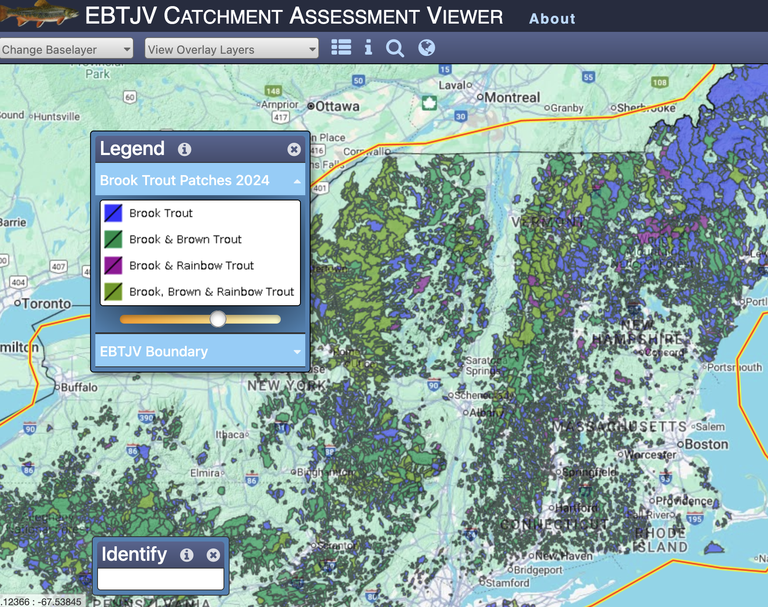The height and width of the screenshot is (607, 768).
Task: Close the Identify panel
Action: tap(213, 555)
